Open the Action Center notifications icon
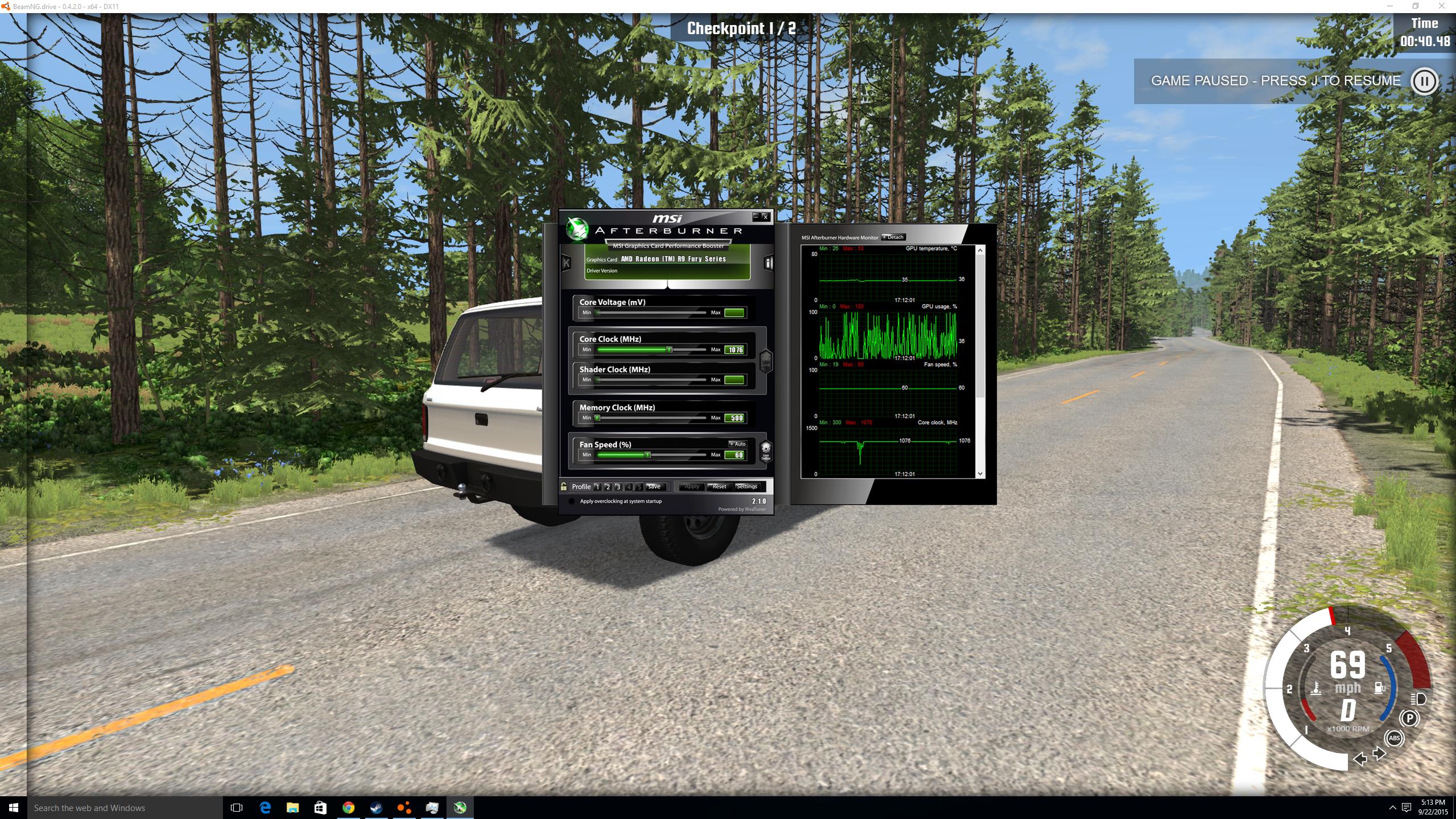The image size is (1456, 819). [1406, 808]
